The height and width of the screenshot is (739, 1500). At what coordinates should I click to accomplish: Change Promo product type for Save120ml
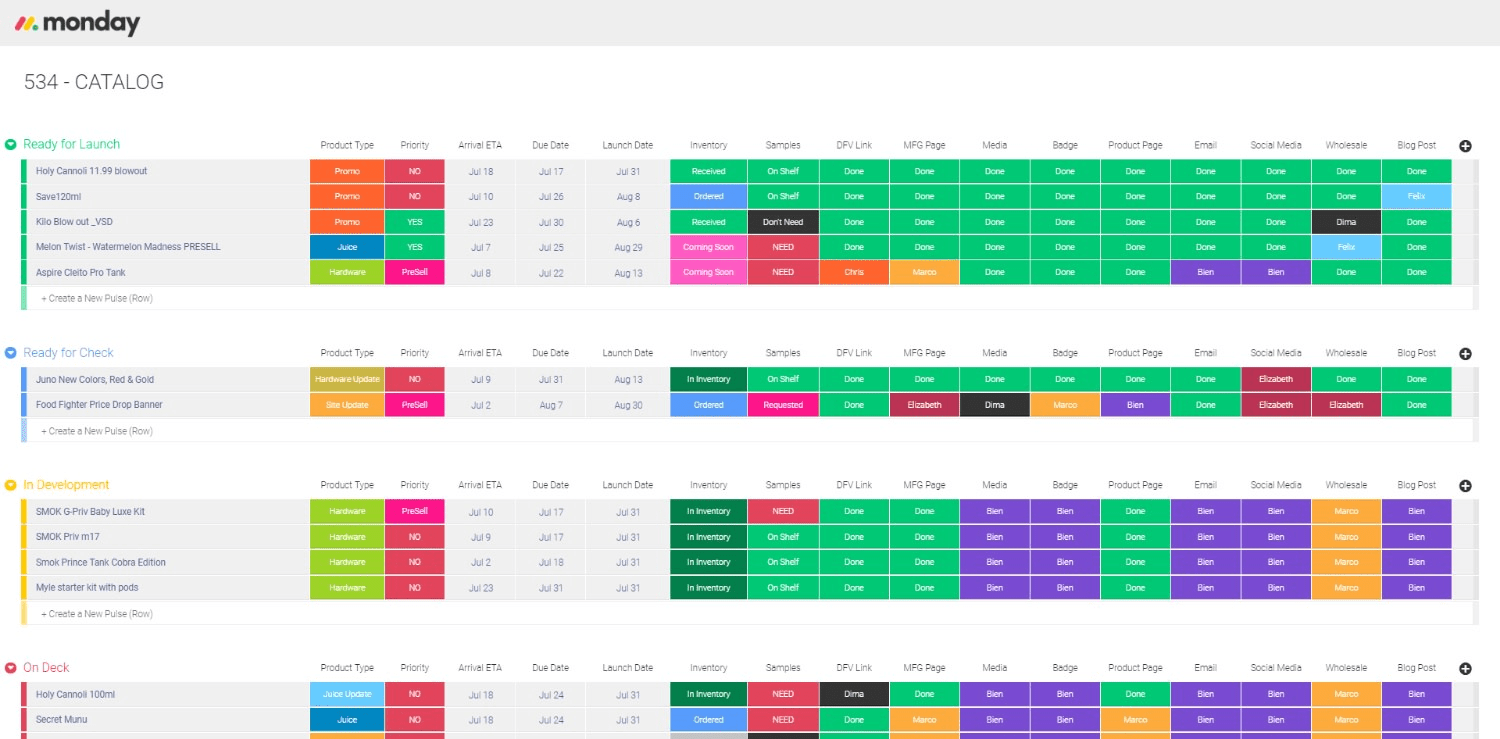347,197
